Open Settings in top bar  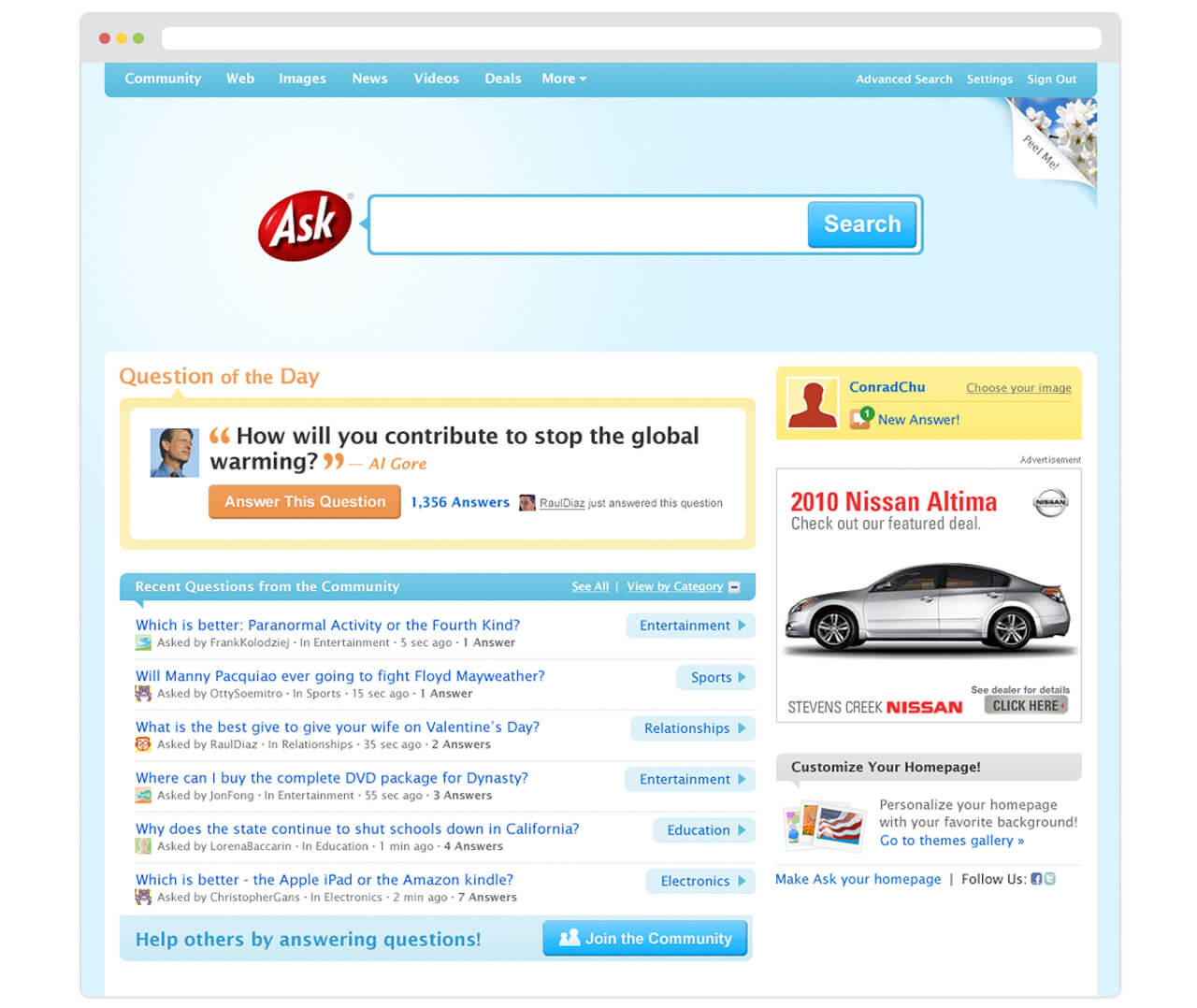[x=989, y=79]
